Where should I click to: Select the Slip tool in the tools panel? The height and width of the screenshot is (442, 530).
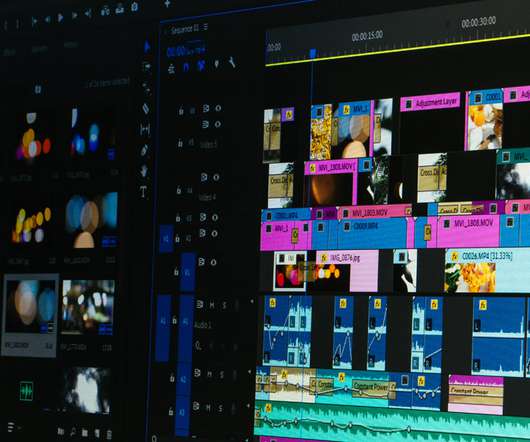145,129
